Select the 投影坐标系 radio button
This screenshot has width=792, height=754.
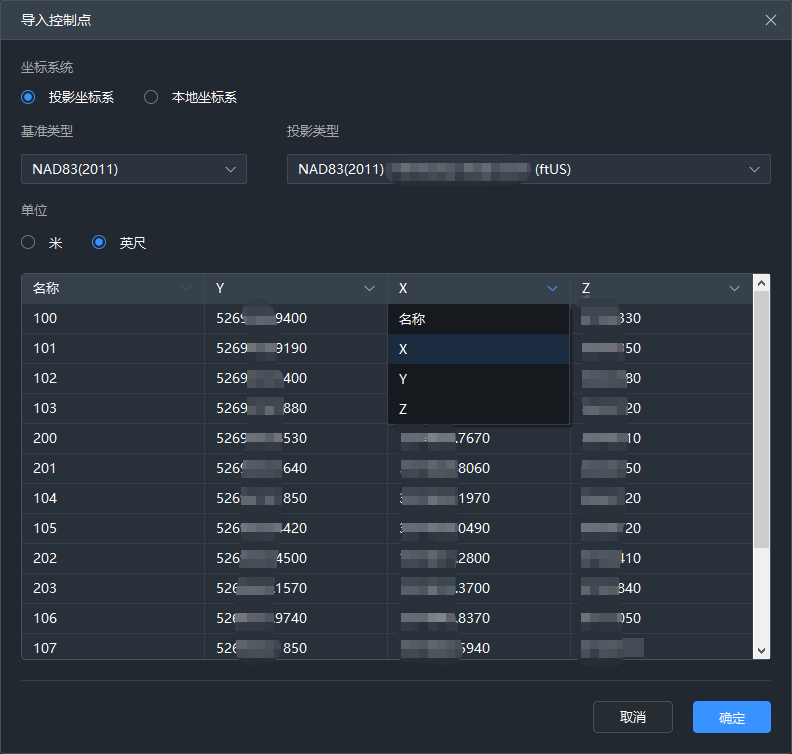tap(29, 97)
